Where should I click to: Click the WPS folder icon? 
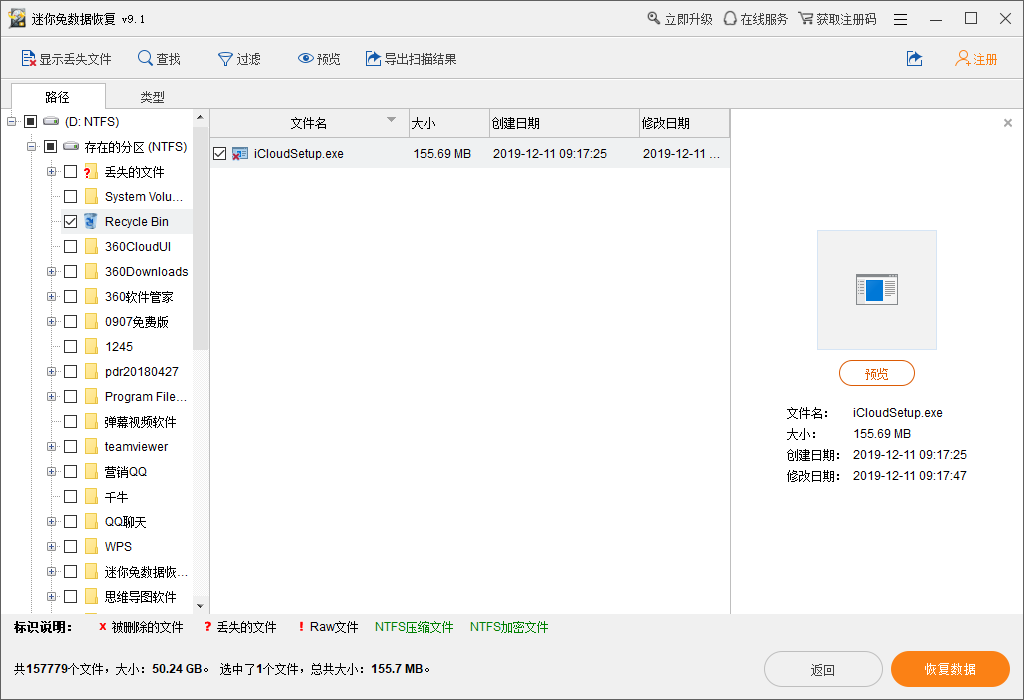click(x=91, y=547)
